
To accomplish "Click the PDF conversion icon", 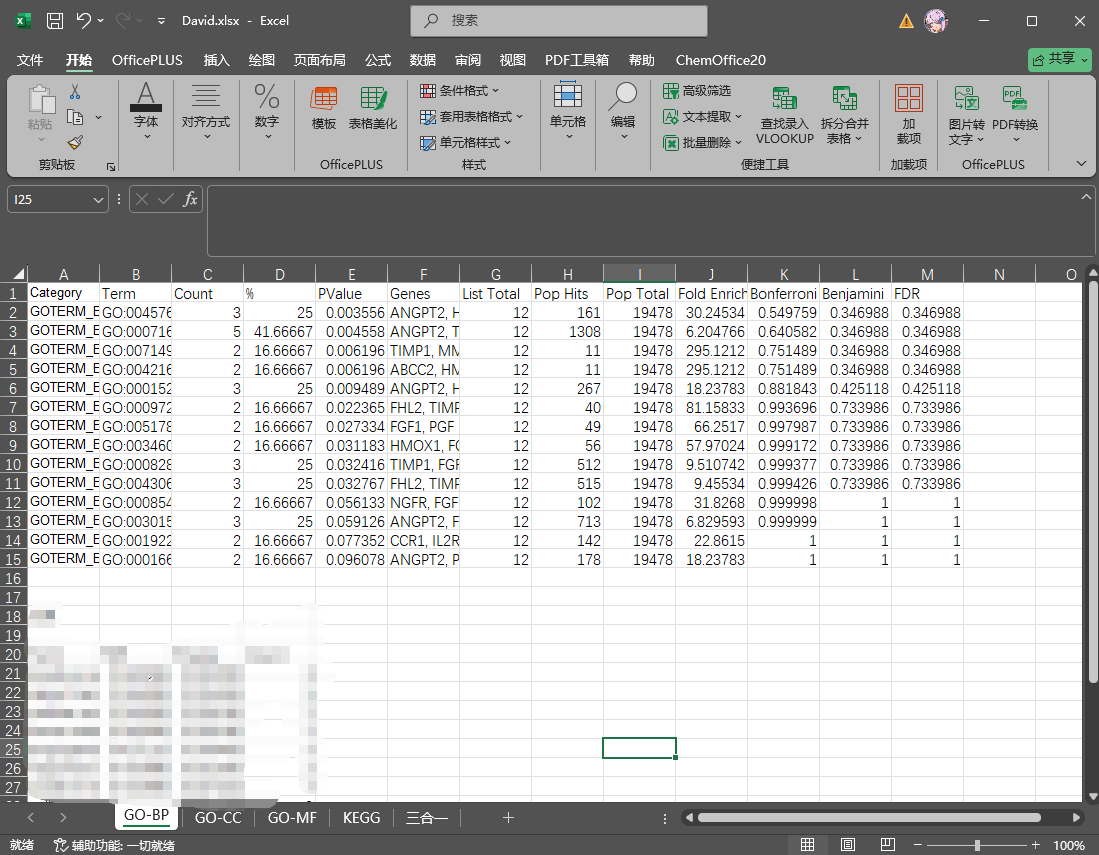I will click(x=1014, y=99).
